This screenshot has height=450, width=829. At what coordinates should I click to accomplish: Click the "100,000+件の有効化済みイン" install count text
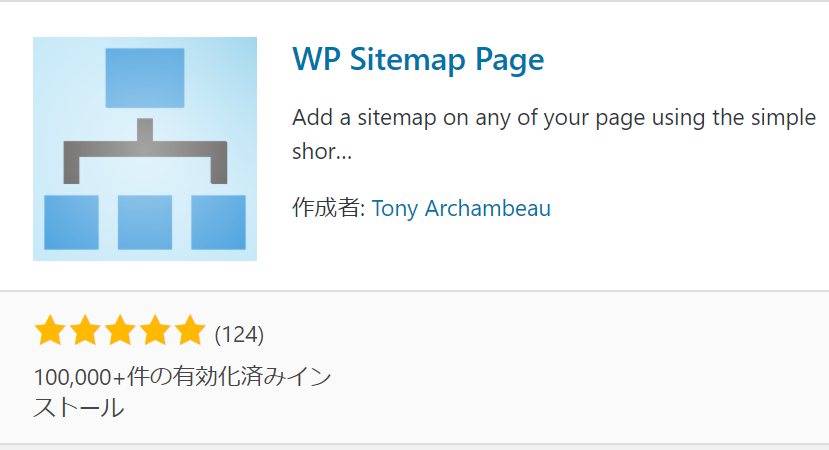click(x=183, y=377)
